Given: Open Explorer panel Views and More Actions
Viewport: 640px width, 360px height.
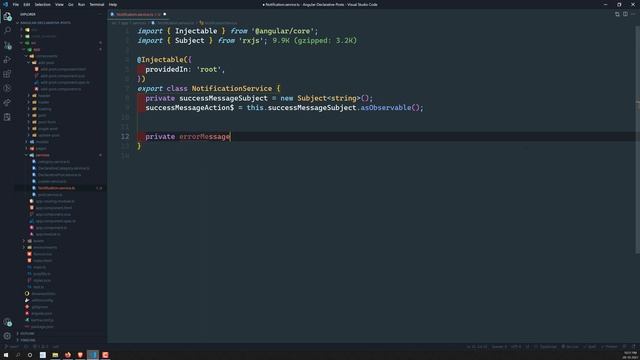Looking at the screenshot, I should click(100, 14).
